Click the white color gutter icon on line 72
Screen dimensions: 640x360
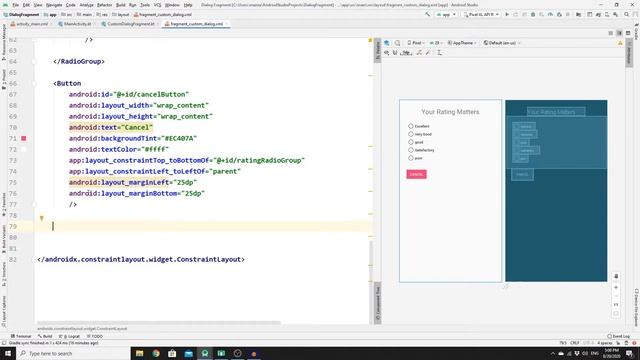point(24,149)
